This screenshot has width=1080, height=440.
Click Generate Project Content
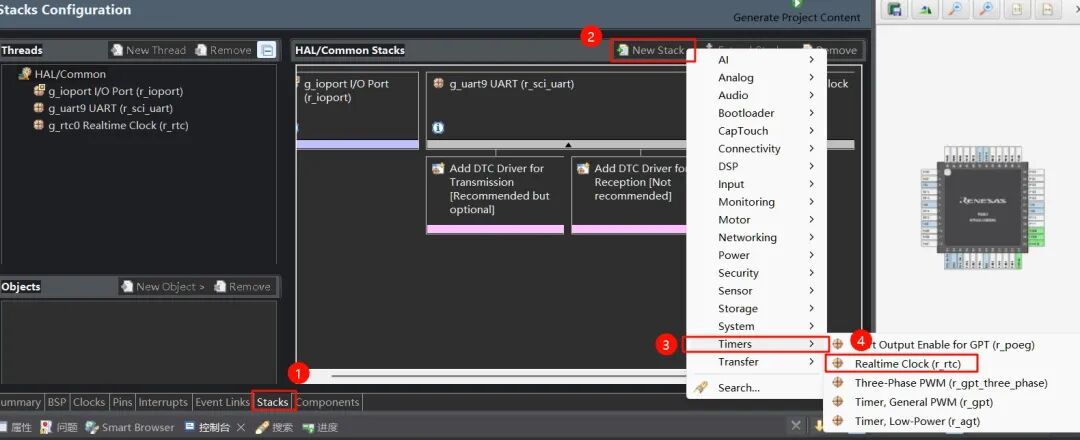point(796,17)
